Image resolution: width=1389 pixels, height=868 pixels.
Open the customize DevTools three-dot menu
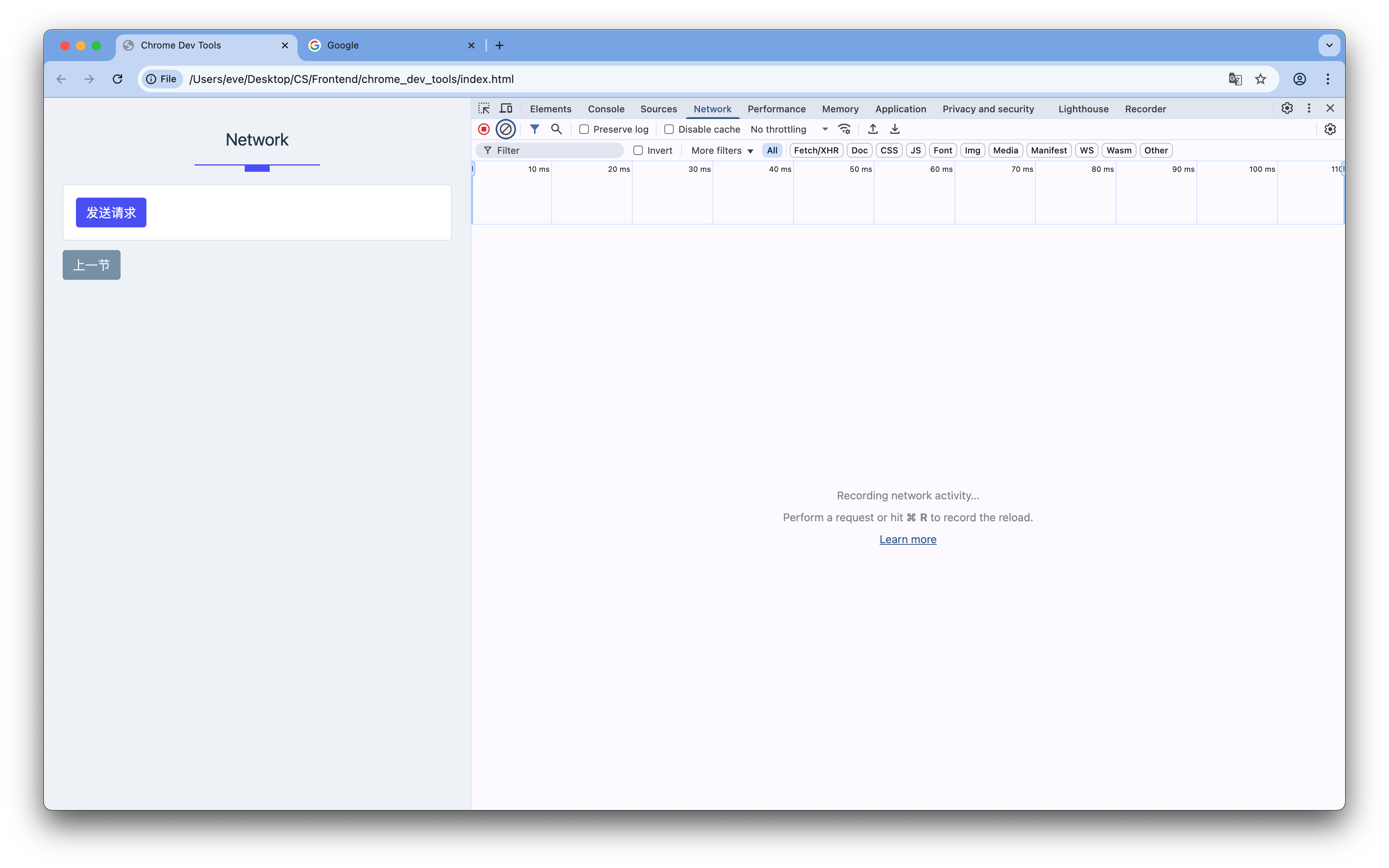(x=1309, y=108)
